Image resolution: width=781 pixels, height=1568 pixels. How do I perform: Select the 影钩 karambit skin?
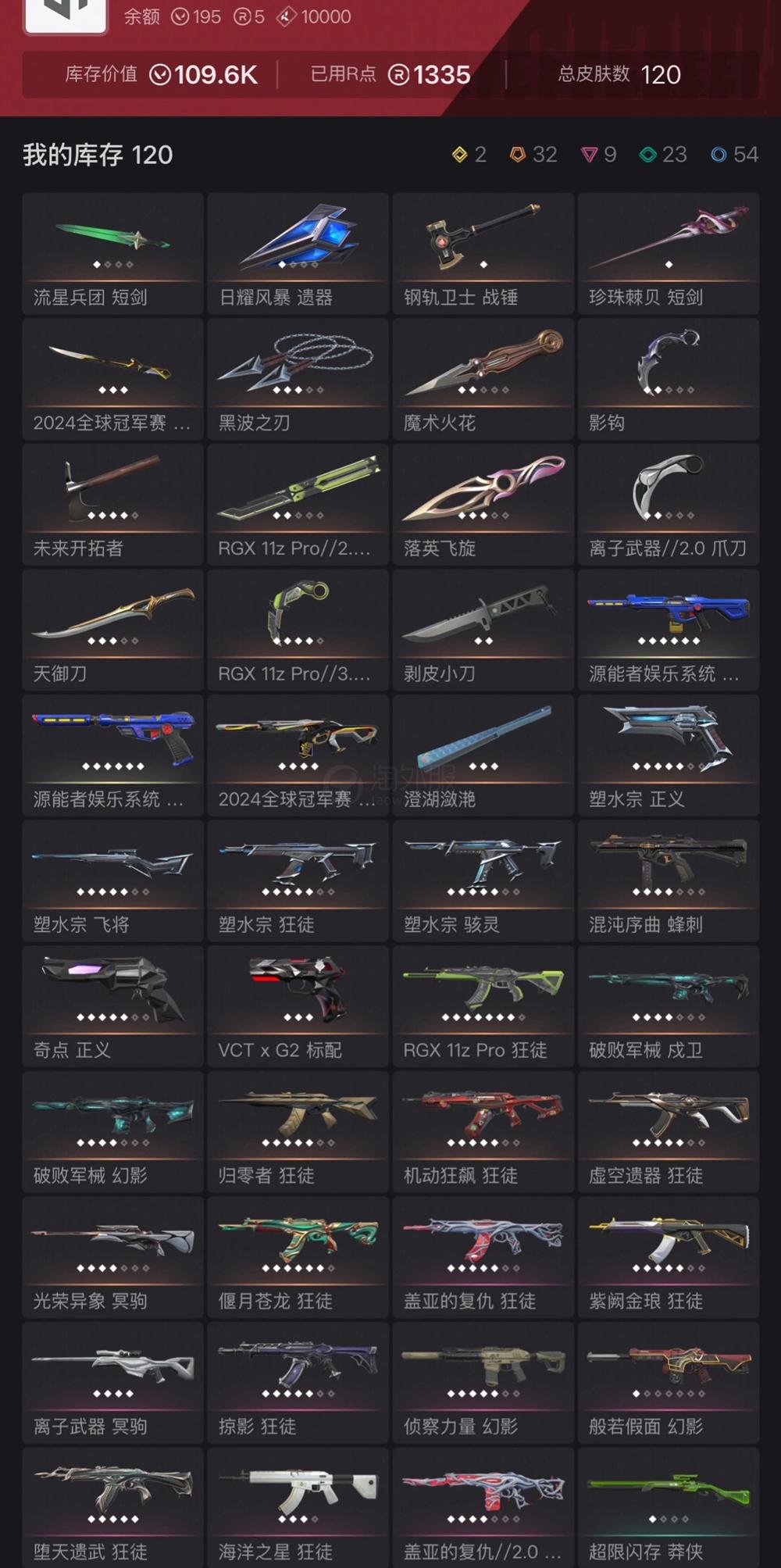(x=669, y=379)
